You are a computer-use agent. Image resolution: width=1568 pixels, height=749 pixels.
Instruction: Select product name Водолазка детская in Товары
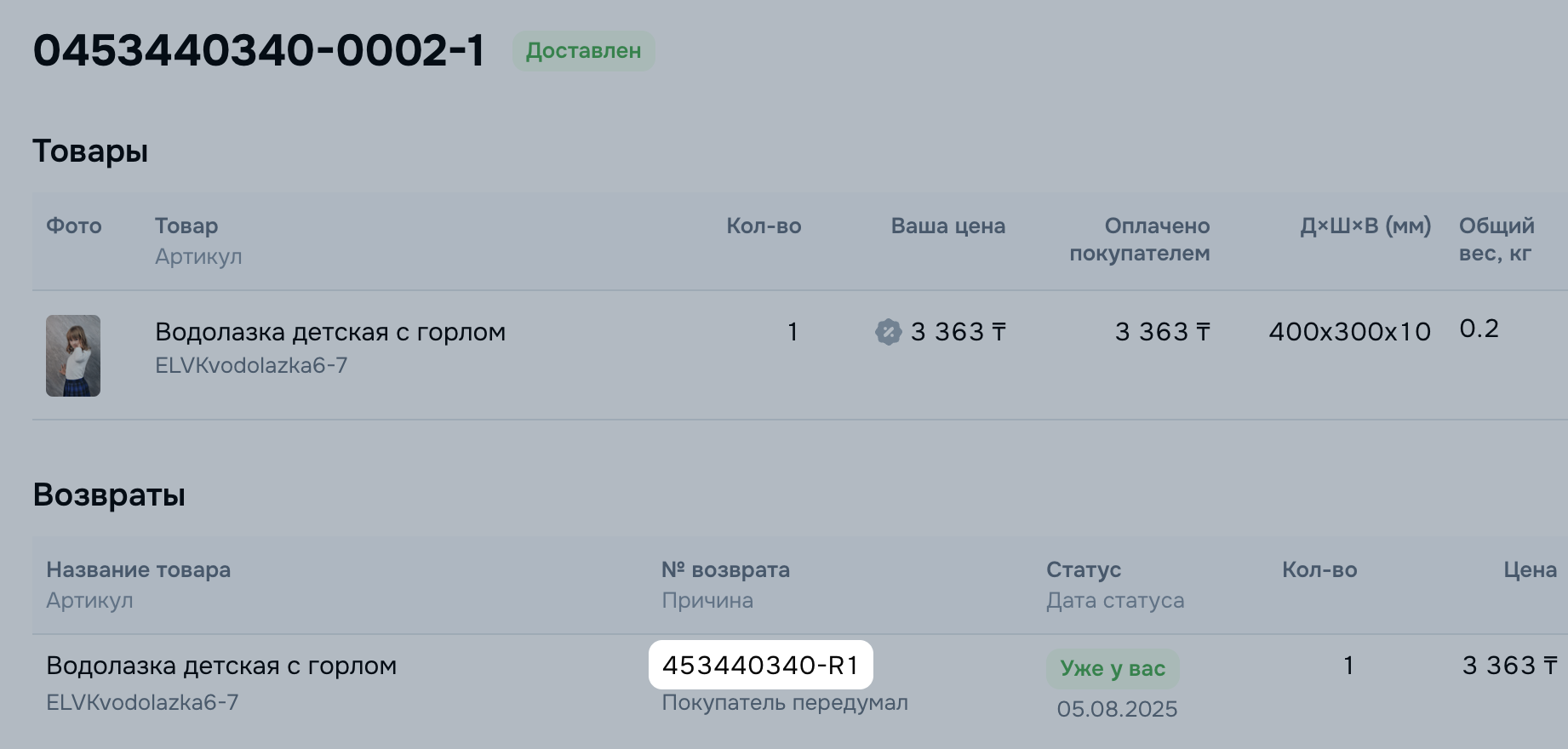point(330,332)
